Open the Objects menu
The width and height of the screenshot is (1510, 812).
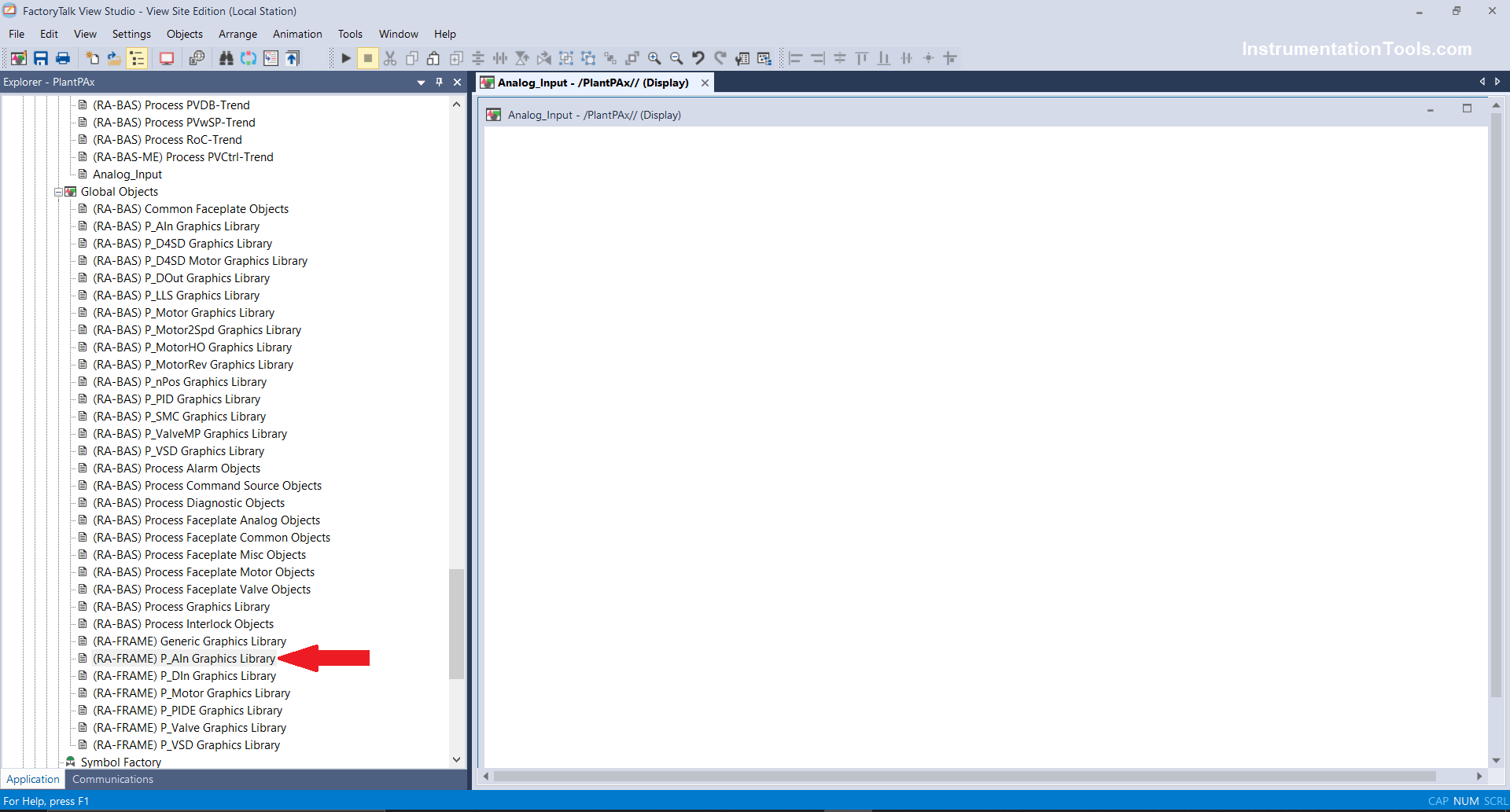(x=185, y=34)
